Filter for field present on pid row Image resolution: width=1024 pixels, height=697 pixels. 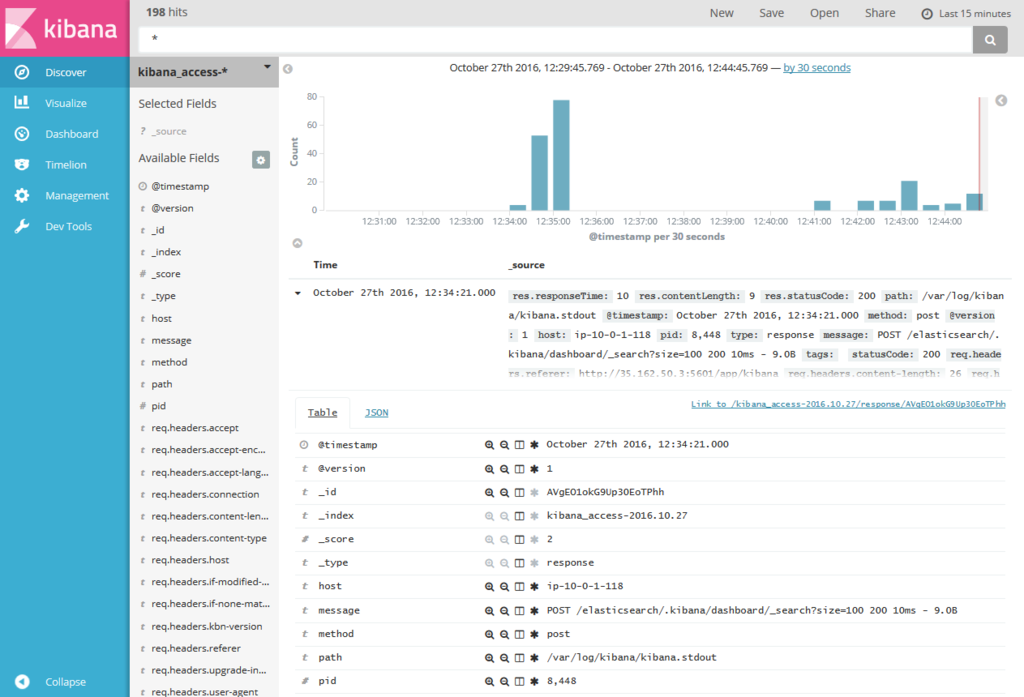pyautogui.click(x=534, y=681)
